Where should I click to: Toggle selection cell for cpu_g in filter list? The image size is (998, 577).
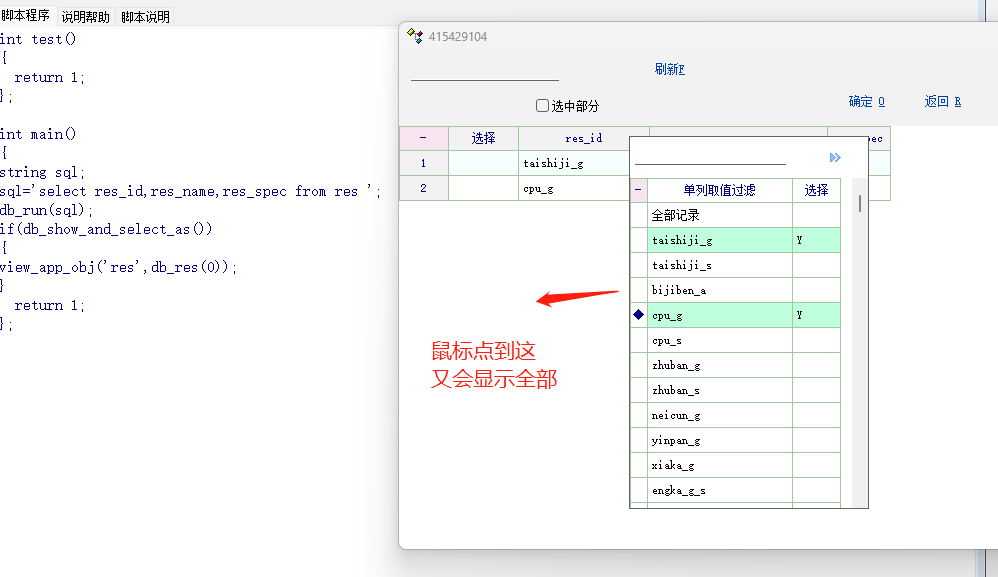point(816,315)
